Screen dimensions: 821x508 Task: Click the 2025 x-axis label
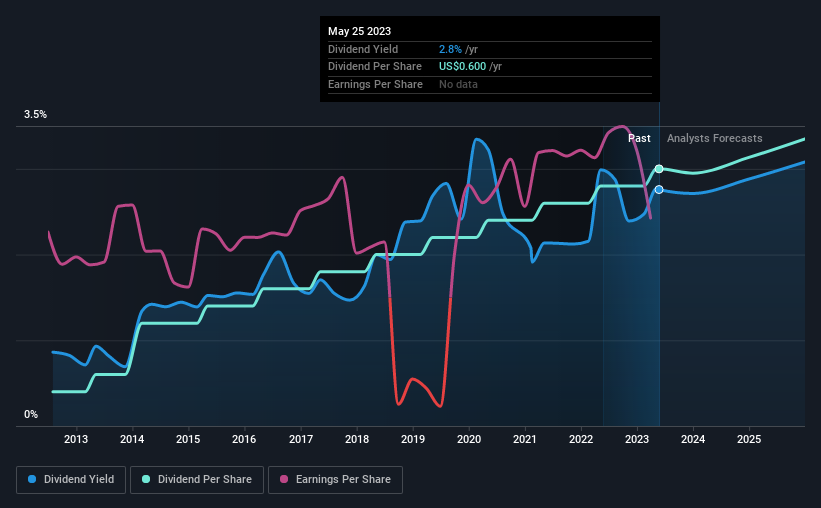point(749,439)
